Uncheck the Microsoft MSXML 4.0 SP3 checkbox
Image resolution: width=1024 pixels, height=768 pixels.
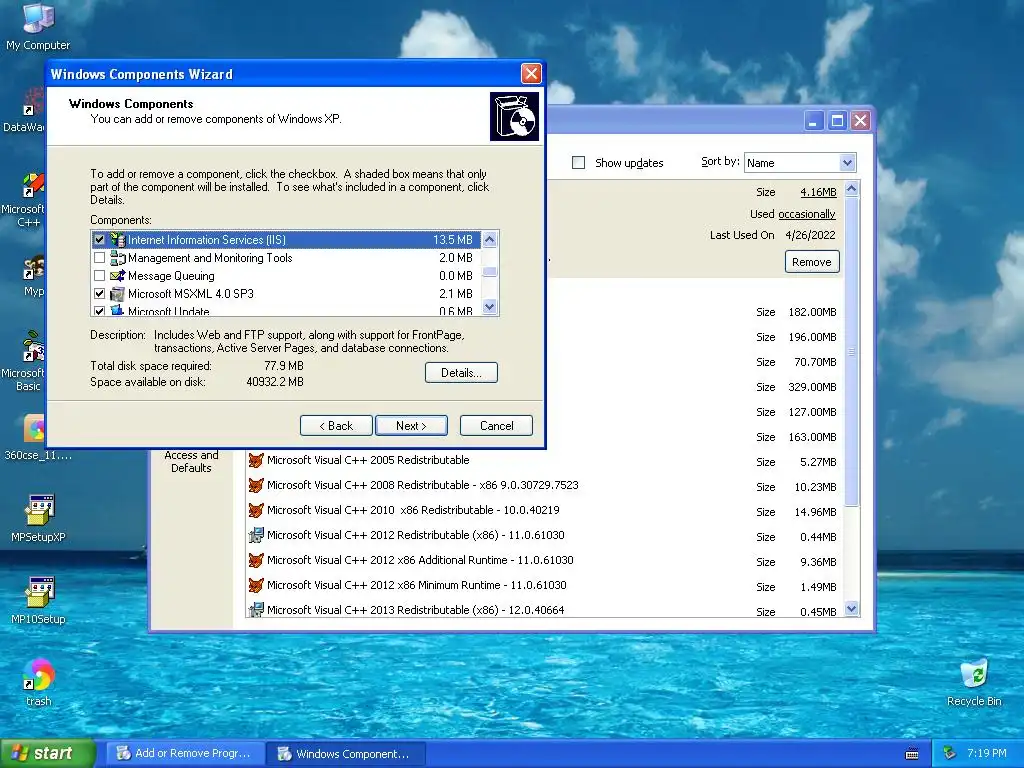tap(99, 294)
